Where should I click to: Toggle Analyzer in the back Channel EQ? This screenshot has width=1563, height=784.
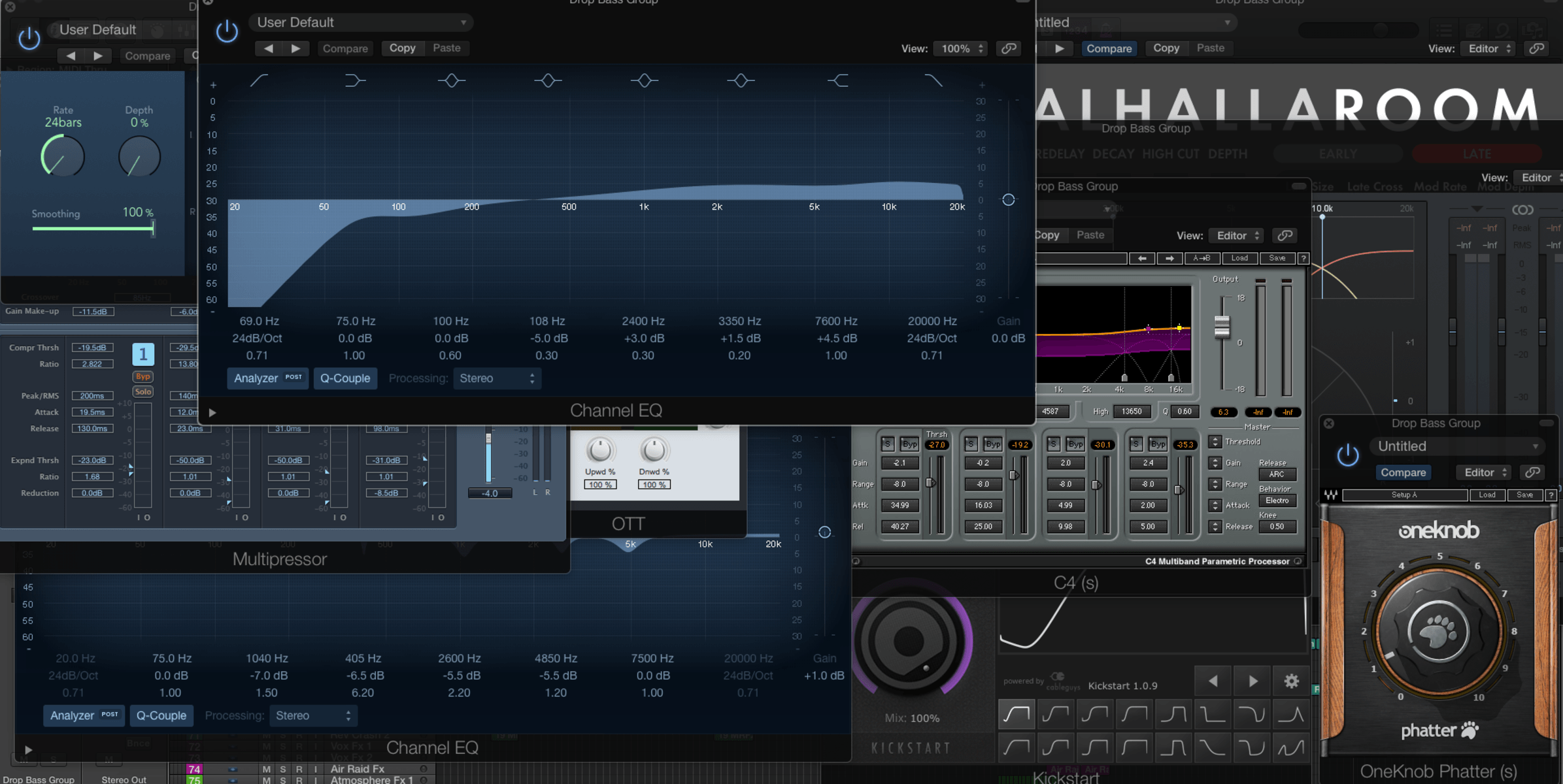(84, 715)
